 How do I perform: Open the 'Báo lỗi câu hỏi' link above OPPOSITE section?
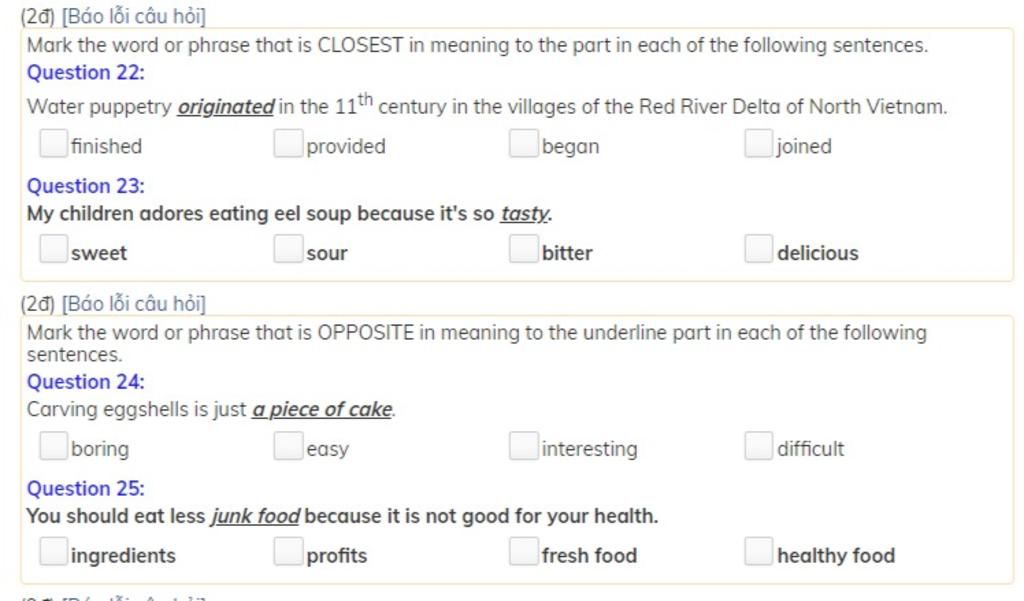[133, 304]
